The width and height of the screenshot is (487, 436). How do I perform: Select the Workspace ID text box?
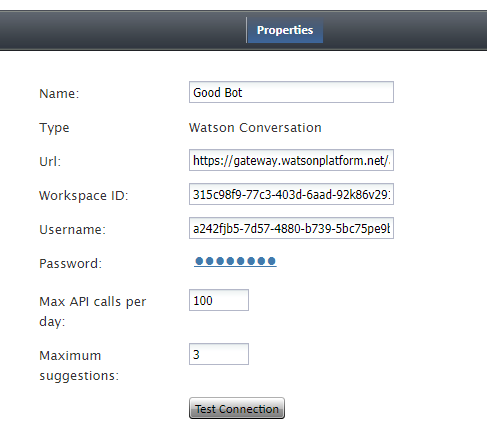(291, 194)
